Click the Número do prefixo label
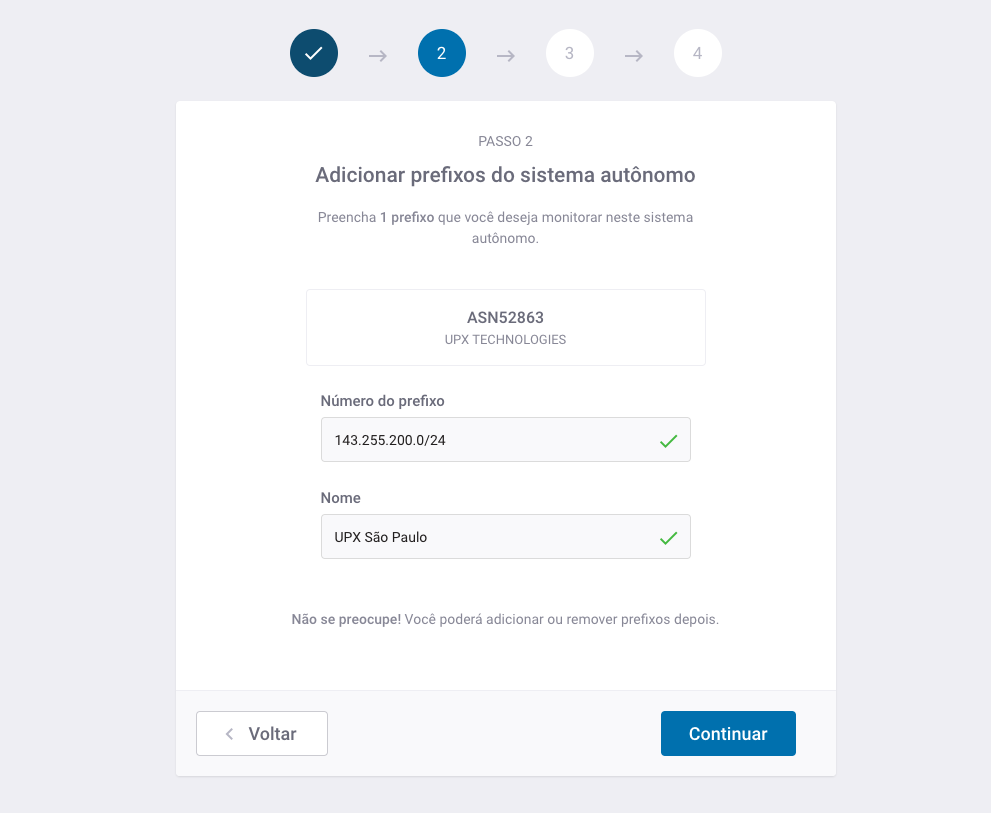Image resolution: width=991 pixels, height=813 pixels. point(382,401)
